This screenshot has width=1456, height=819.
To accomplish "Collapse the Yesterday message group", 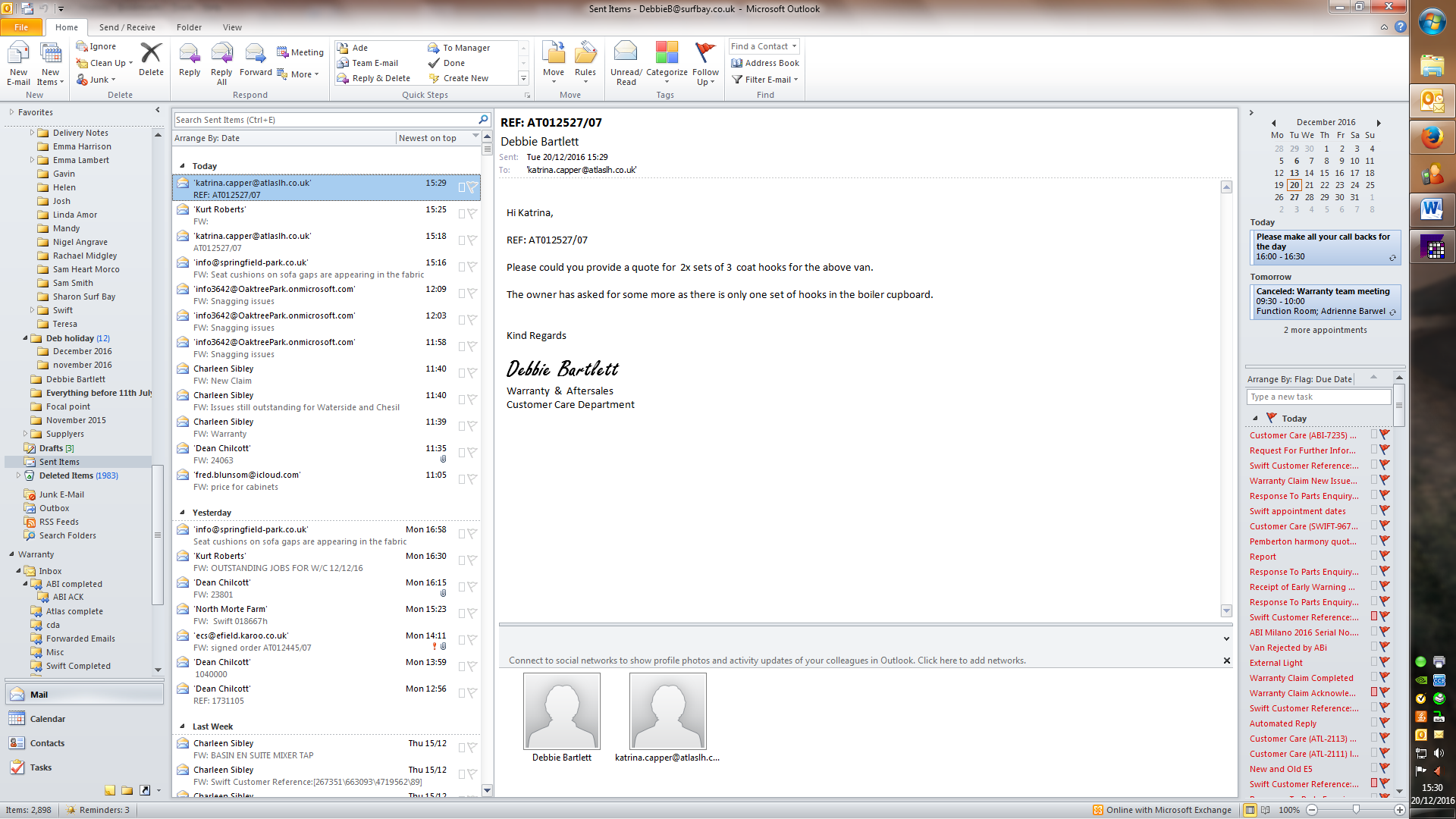I will click(x=182, y=513).
